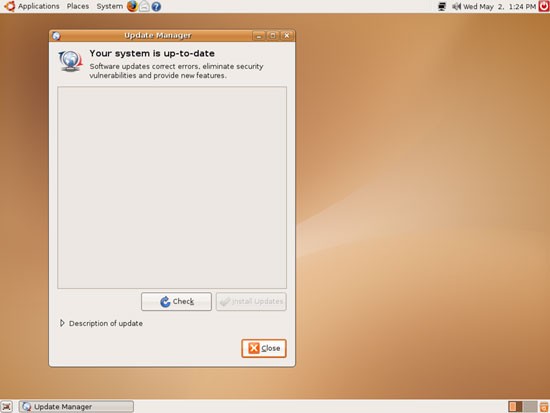Click the empty updates list area
Image resolution: width=550 pixels, height=413 pixels.
coord(172,187)
